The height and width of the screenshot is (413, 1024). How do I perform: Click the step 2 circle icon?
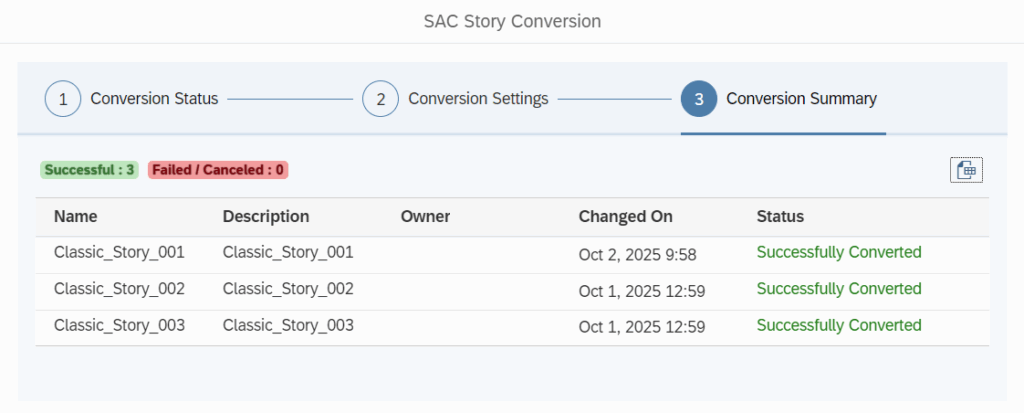tap(380, 99)
